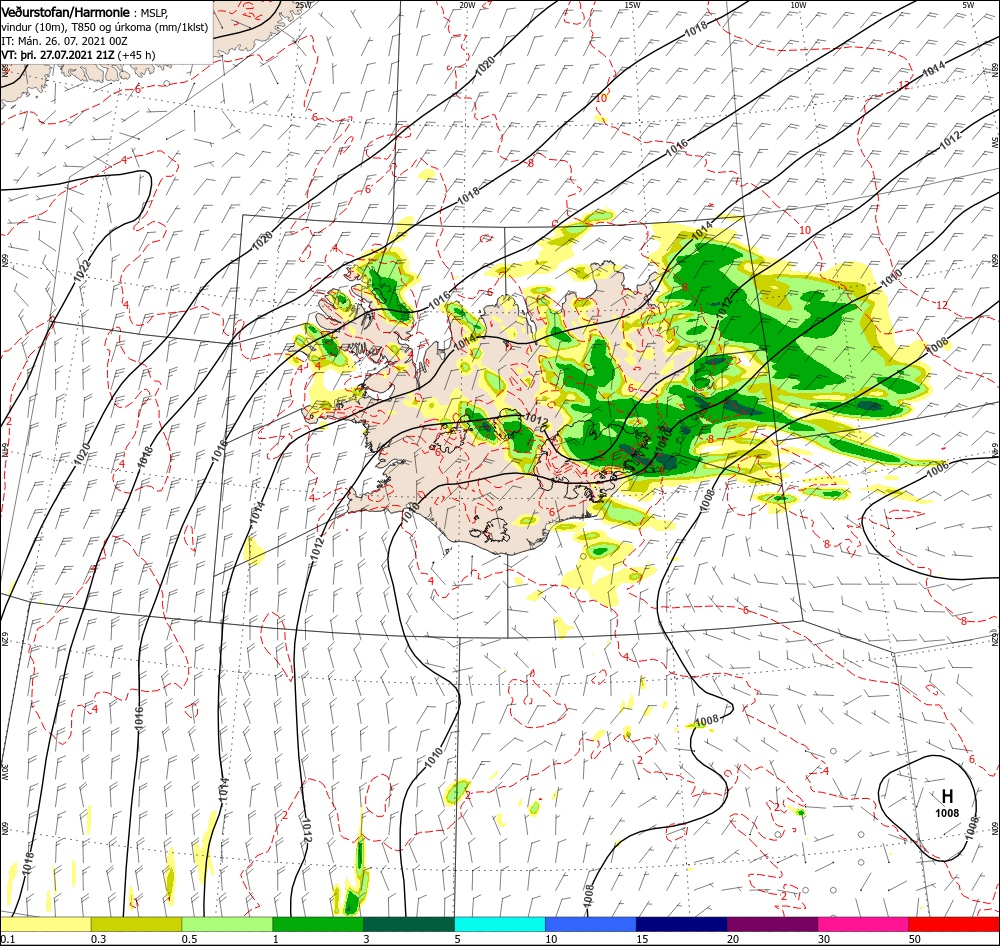Click the 5W label on the top edge

(968, 5)
